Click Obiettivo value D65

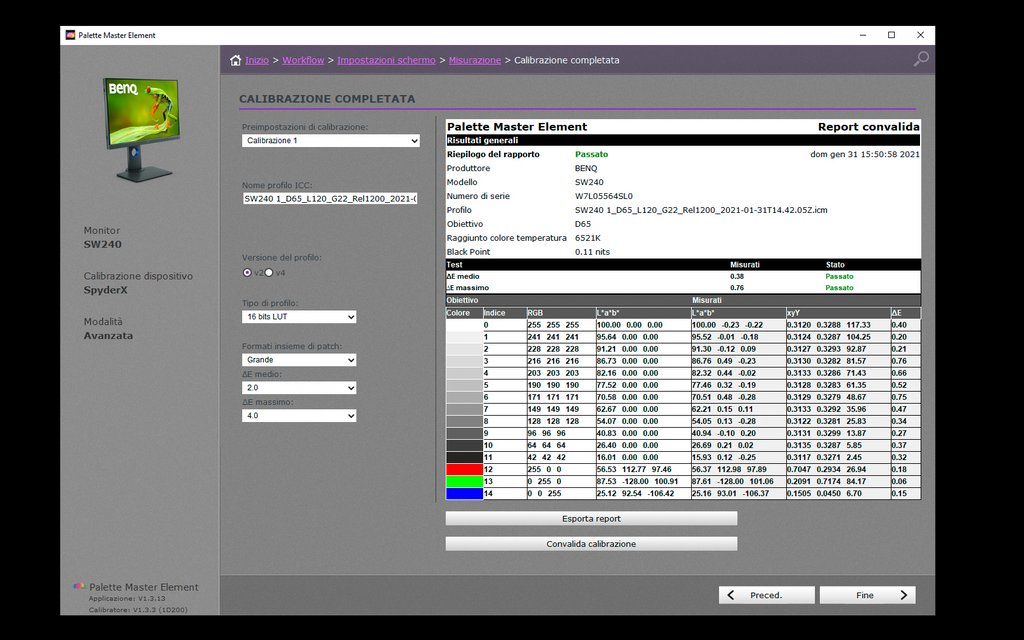pyautogui.click(x=583, y=224)
